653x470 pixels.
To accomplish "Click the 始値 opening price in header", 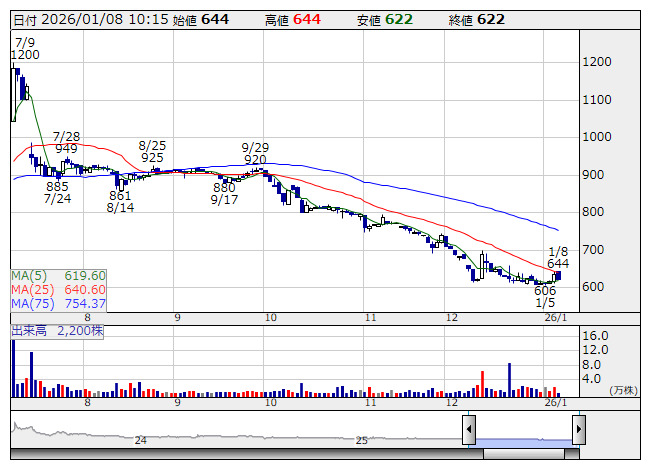I will click(215, 19).
